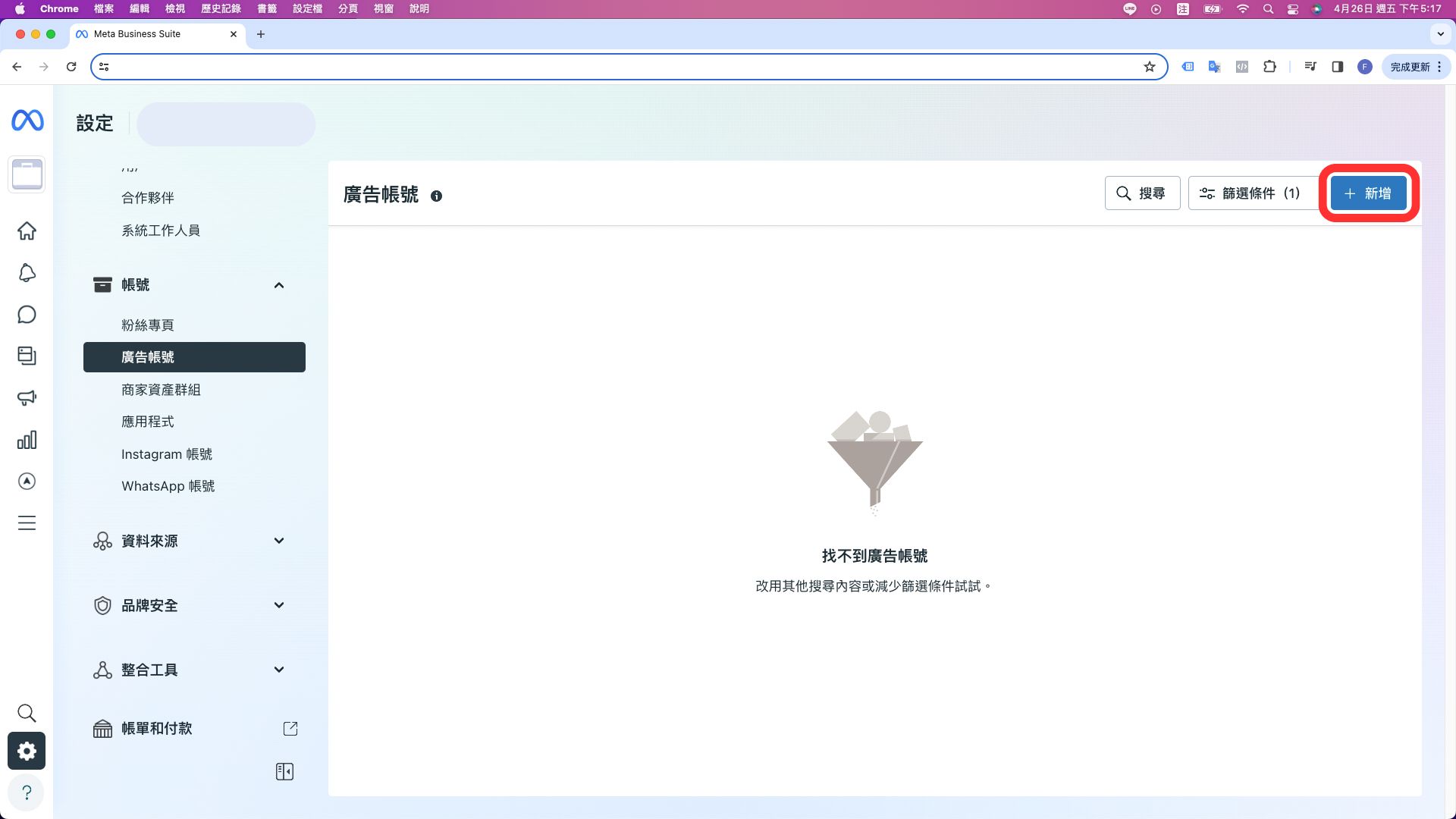Open the Chrome tab search chevron

1440,34
